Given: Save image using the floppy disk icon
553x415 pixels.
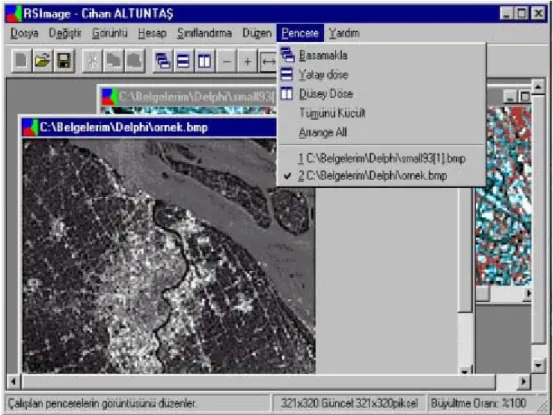Looking at the screenshot, I should [64, 61].
